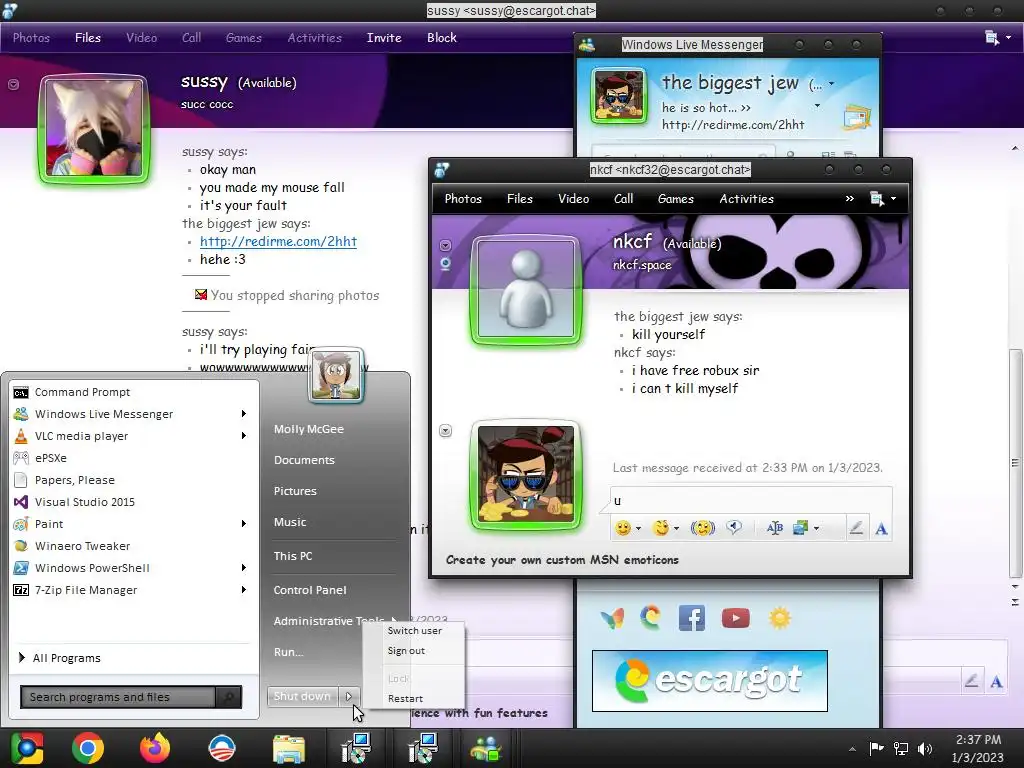Screen dimensions: 1024x768
Task: Click the escargot swirl icon beside the butterfly
Action: click(x=650, y=618)
